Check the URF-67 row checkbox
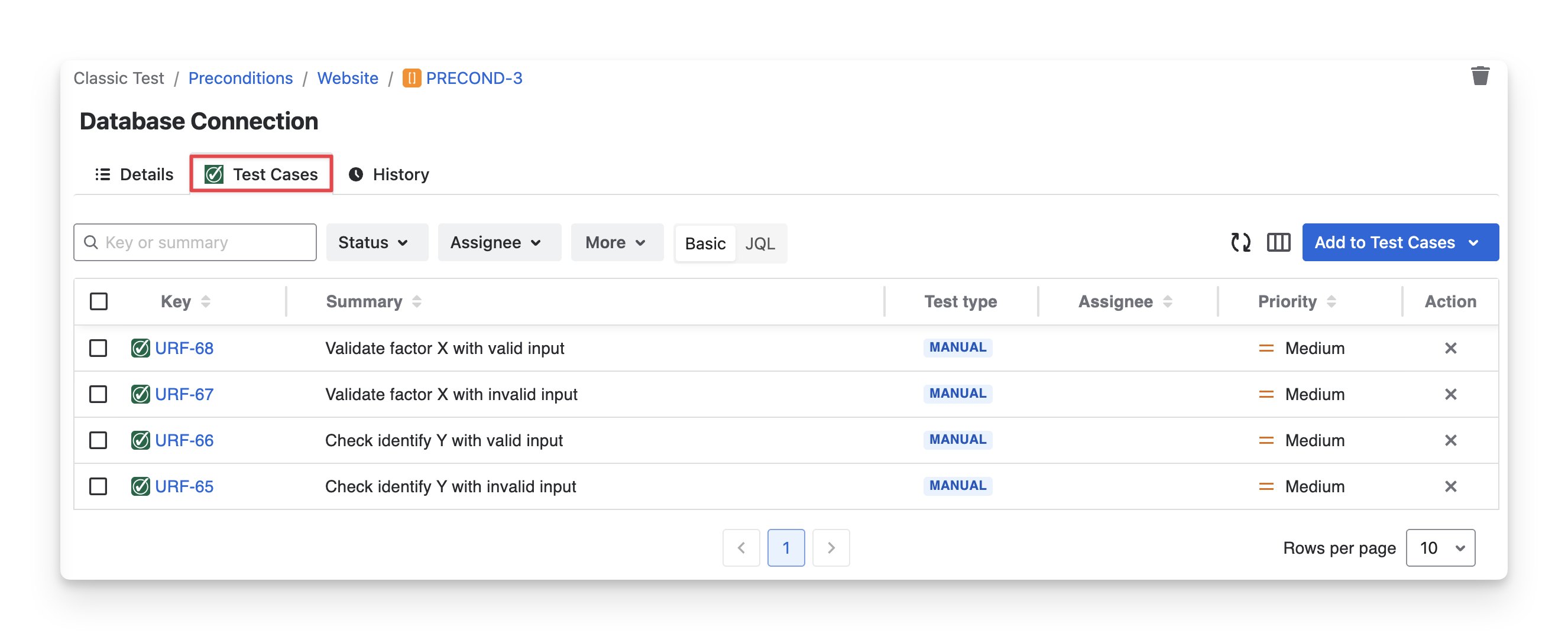Image resolution: width=1568 pixels, height=640 pixels. [x=98, y=394]
